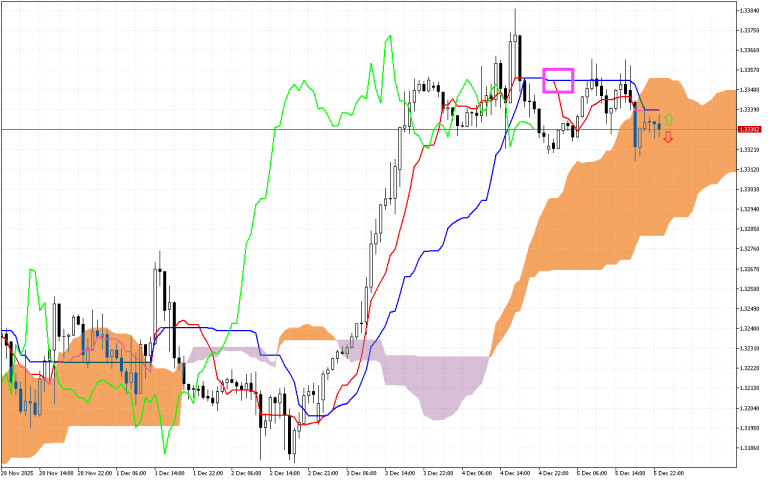
Task: Click the 1 Dec 22:00 time label
Action: pyautogui.click(x=208, y=473)
